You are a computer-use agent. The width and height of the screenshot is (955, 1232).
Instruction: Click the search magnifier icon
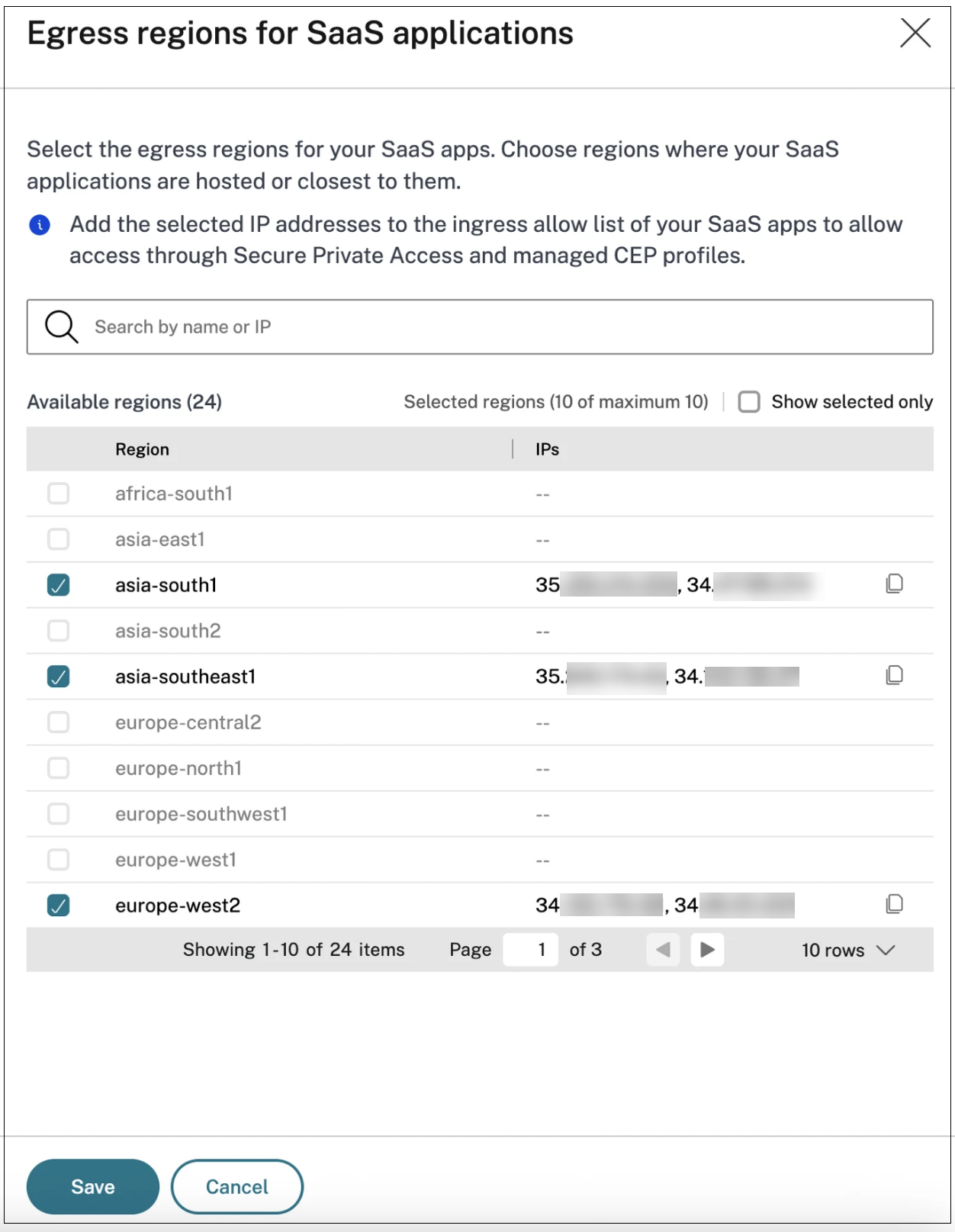[x=61, y=326]
